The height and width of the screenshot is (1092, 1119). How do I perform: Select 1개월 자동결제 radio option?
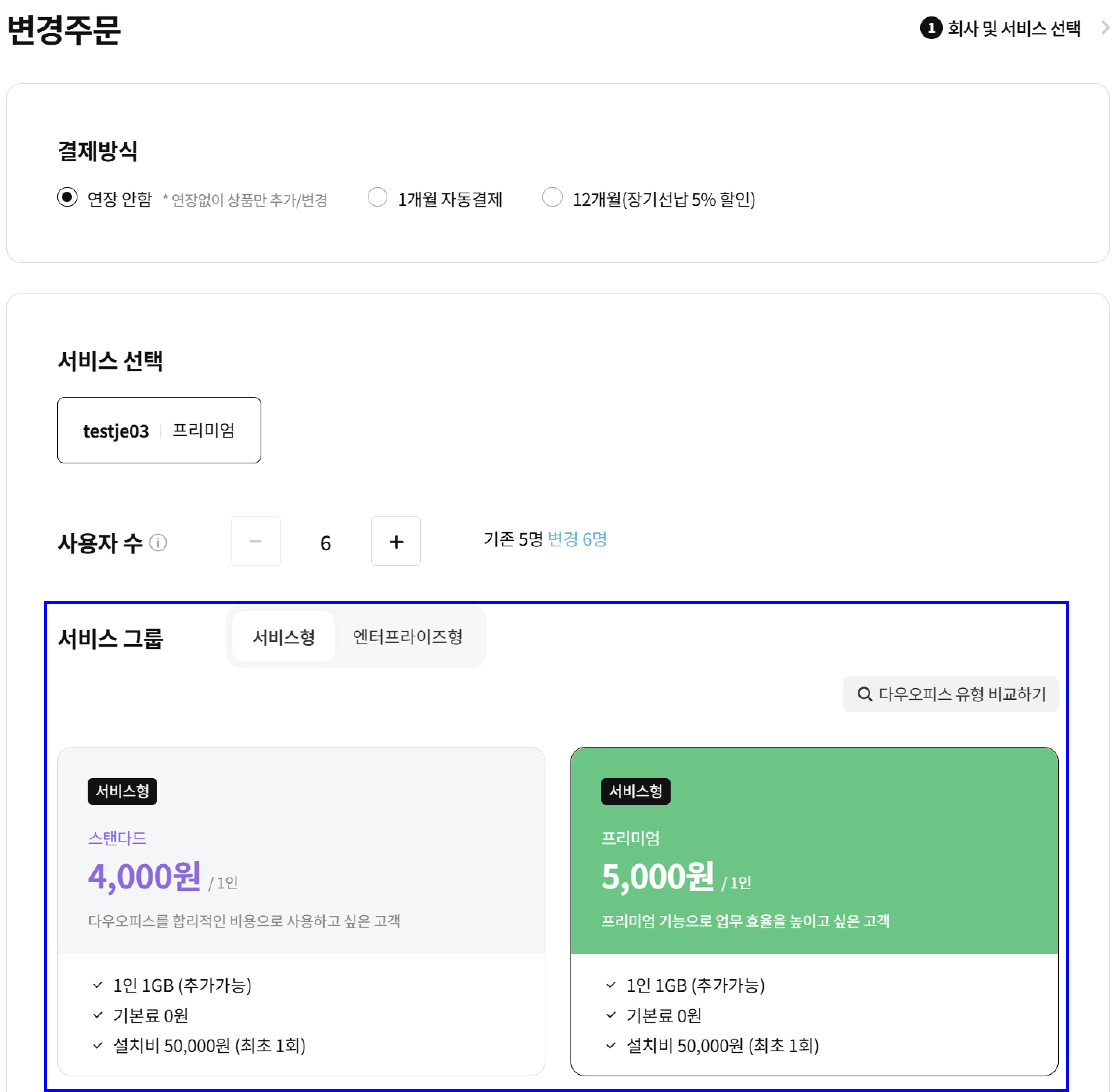pyautogui.click(x=377, y=198)
